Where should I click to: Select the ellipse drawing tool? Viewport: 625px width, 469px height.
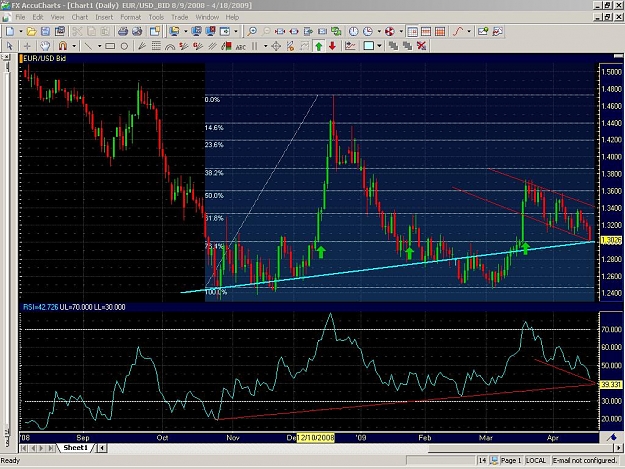point(124,46)
